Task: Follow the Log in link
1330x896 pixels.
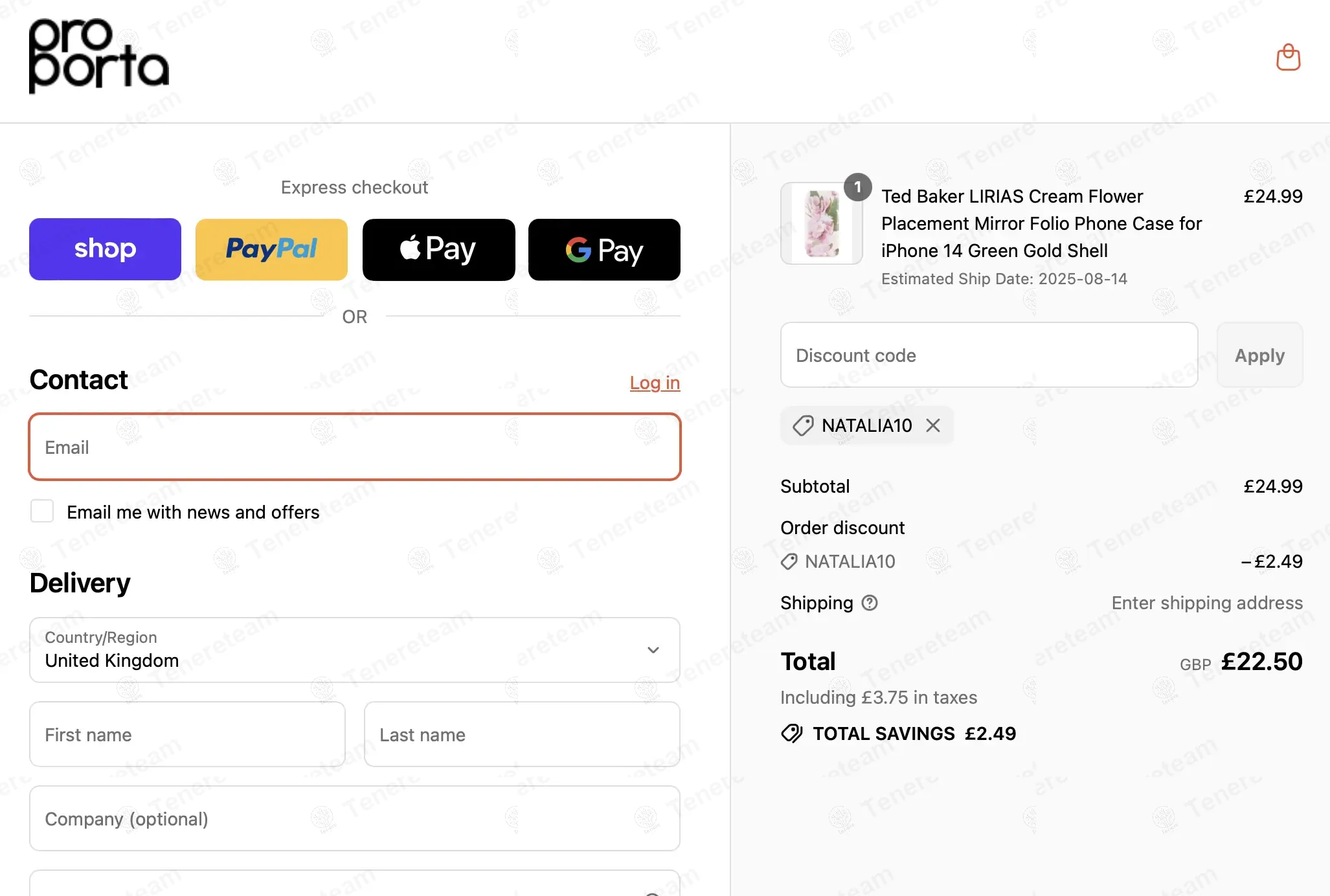Action: click(x=655, y=383)
